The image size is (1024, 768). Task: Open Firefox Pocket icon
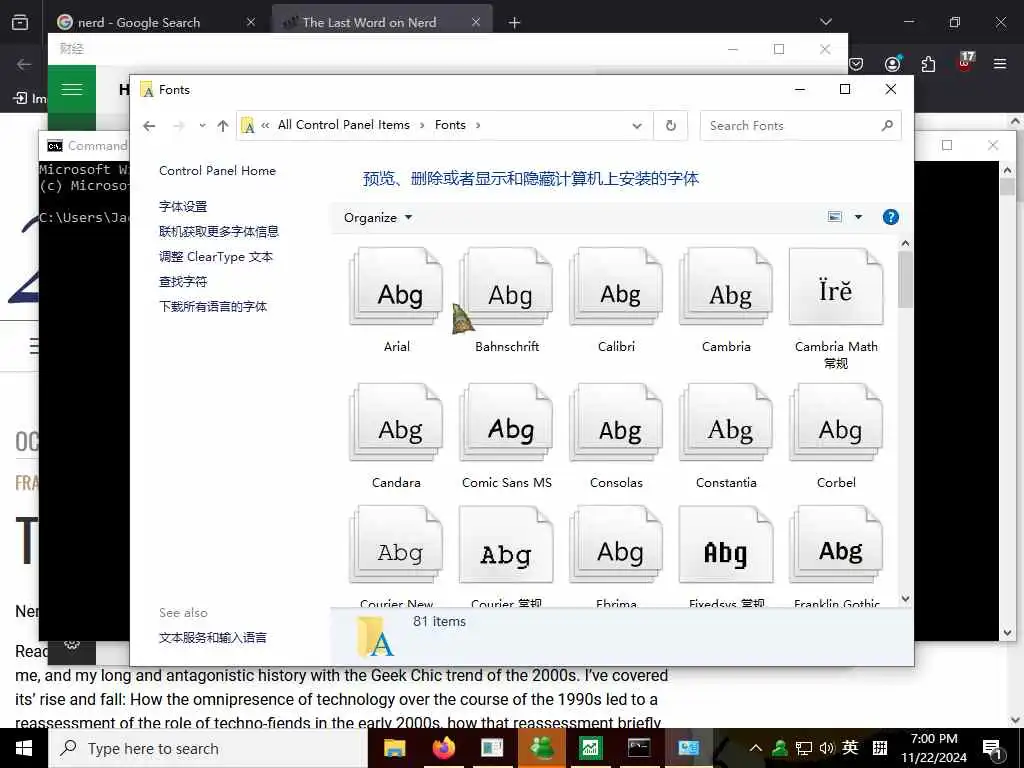(856, 64)
